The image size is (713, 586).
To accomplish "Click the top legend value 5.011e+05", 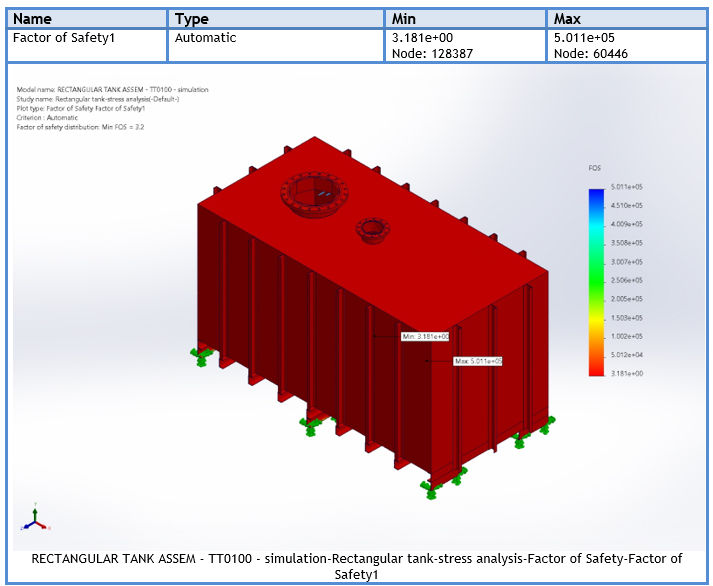I will (x=627, y=187).
